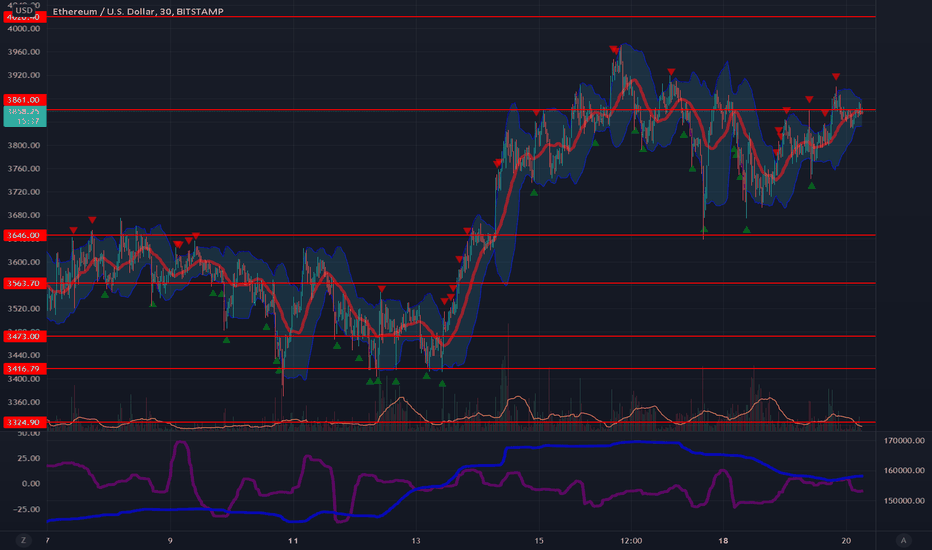Click date label 20 on time axis
Viewport: 932px width, 550px height.
(846, 540)
